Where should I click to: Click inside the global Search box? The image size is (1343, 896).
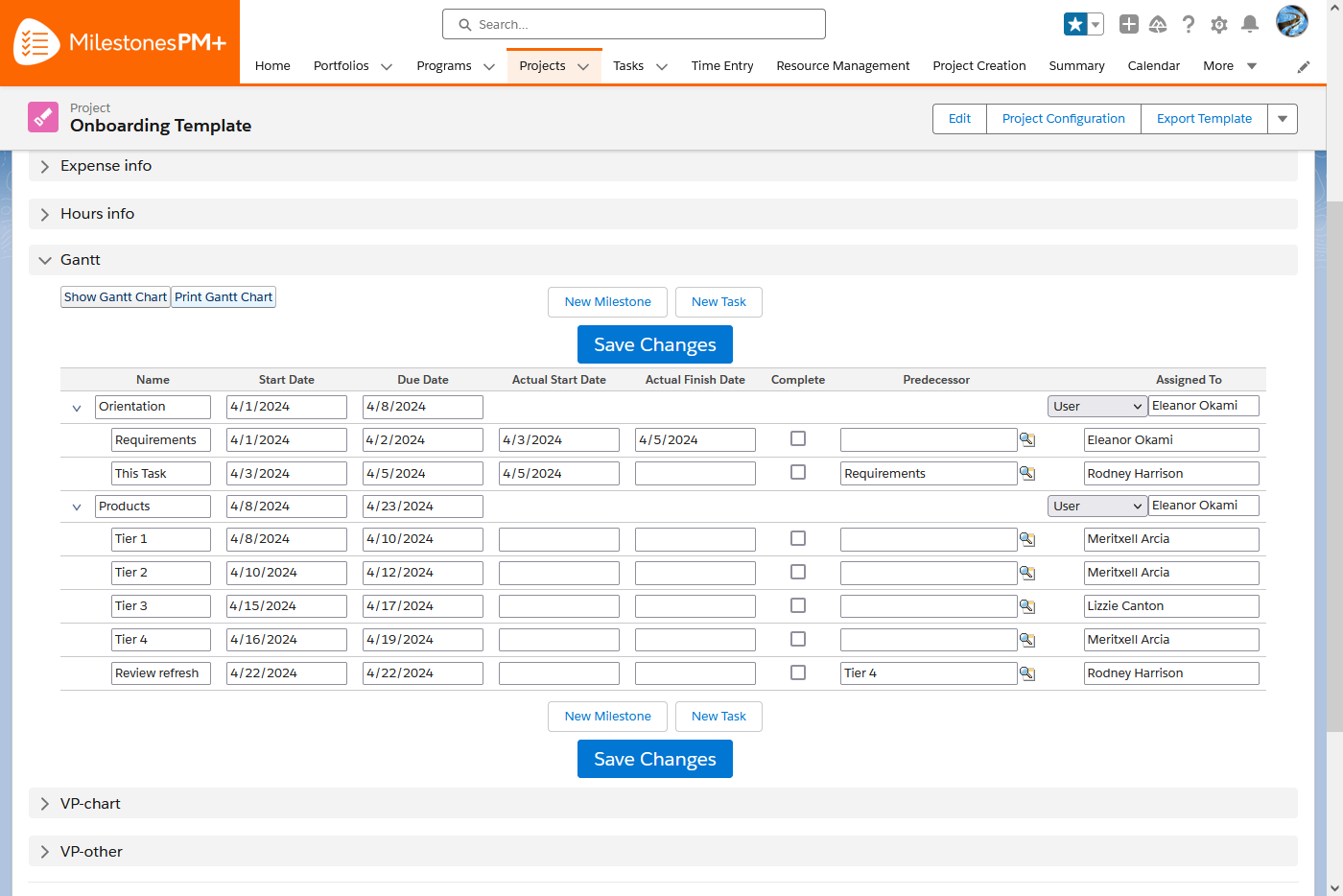[x=633, y=24]
